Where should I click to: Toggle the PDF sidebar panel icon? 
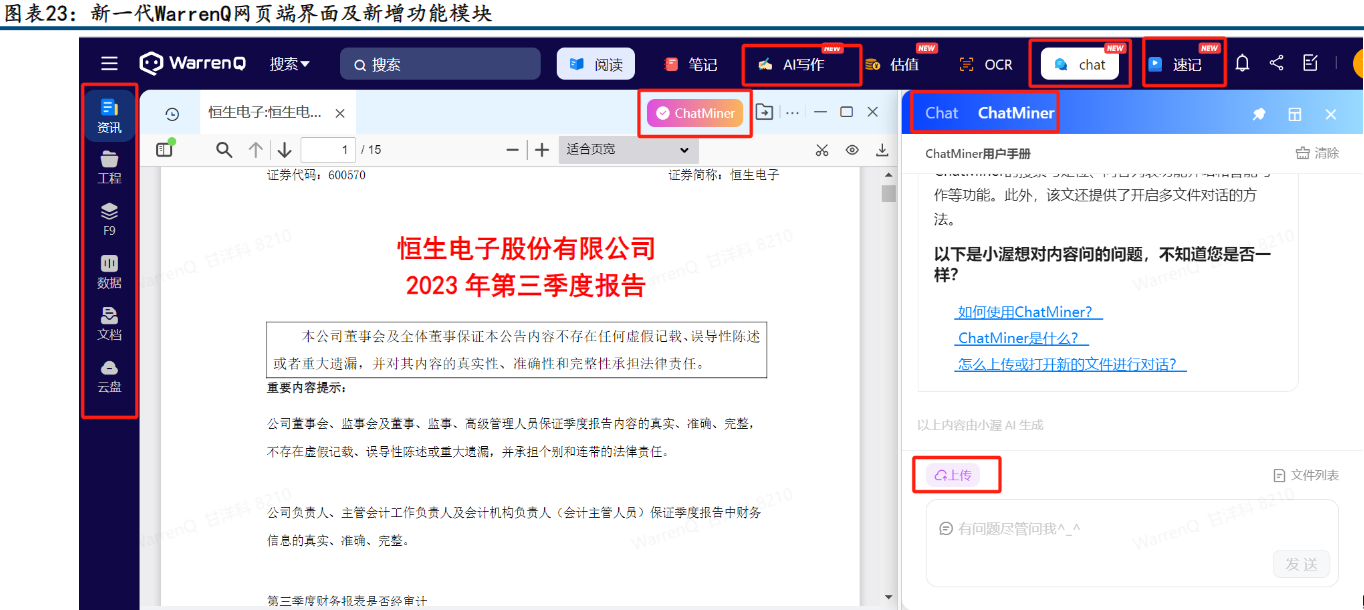click(x=165, y=149)
